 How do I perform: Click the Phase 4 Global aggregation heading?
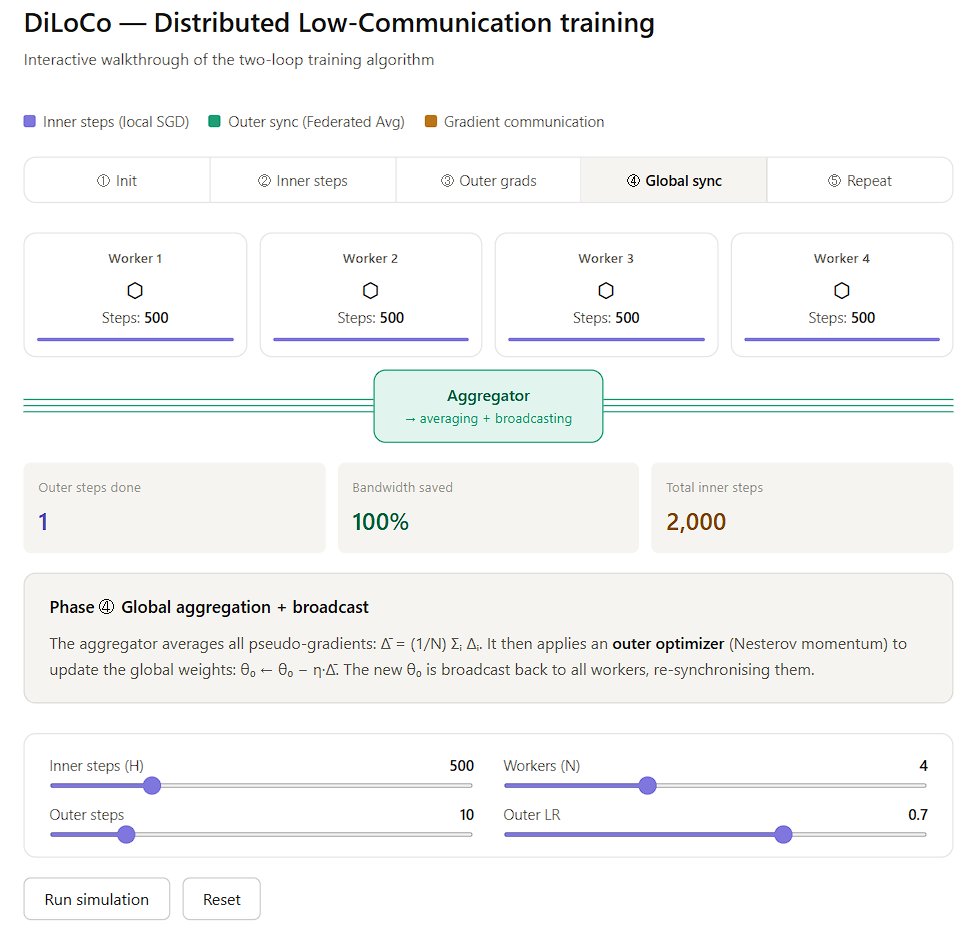(209, 607)
